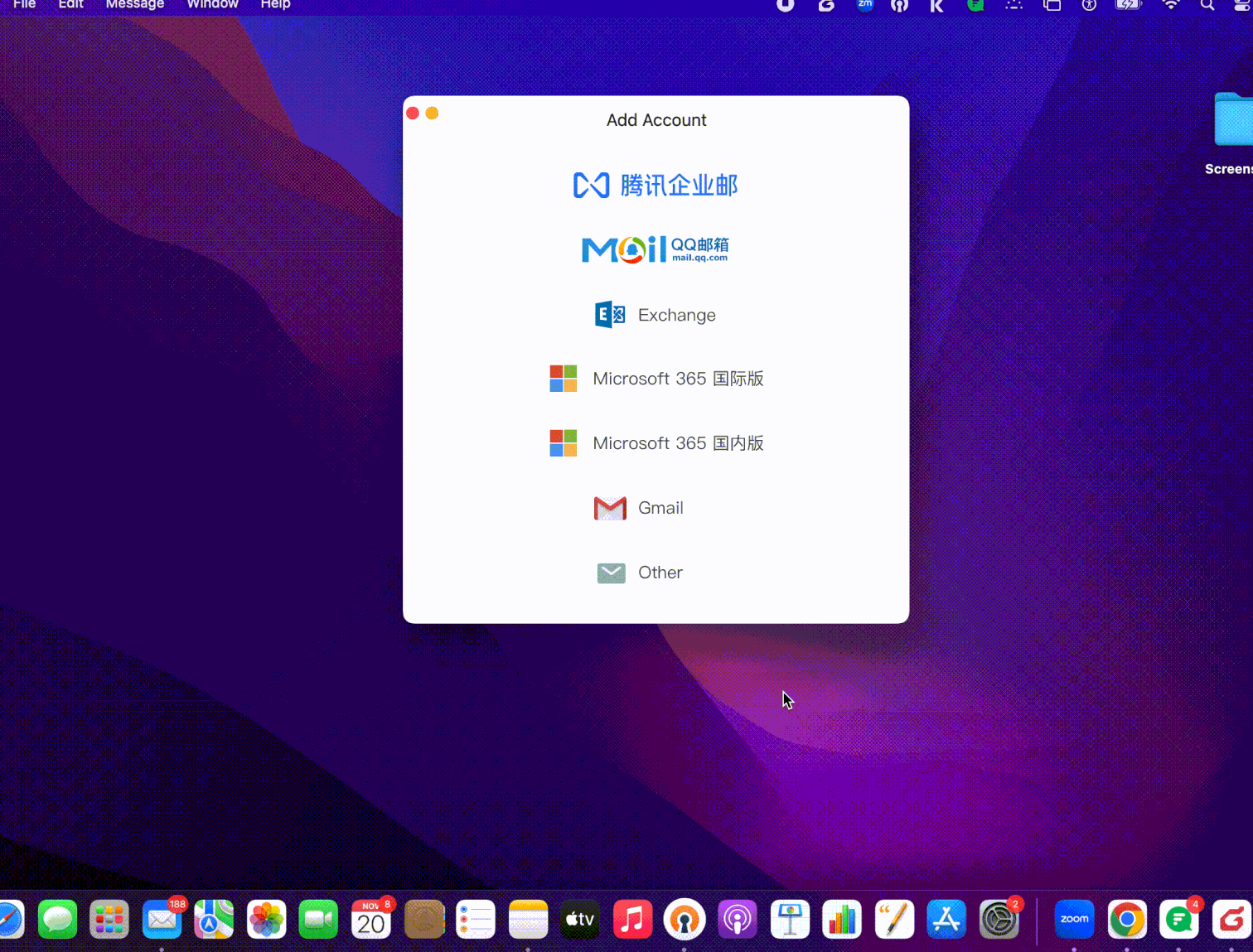Open System Preferences from the Dock
This screenshot has height=952, width=1253.
coord(999,920)
